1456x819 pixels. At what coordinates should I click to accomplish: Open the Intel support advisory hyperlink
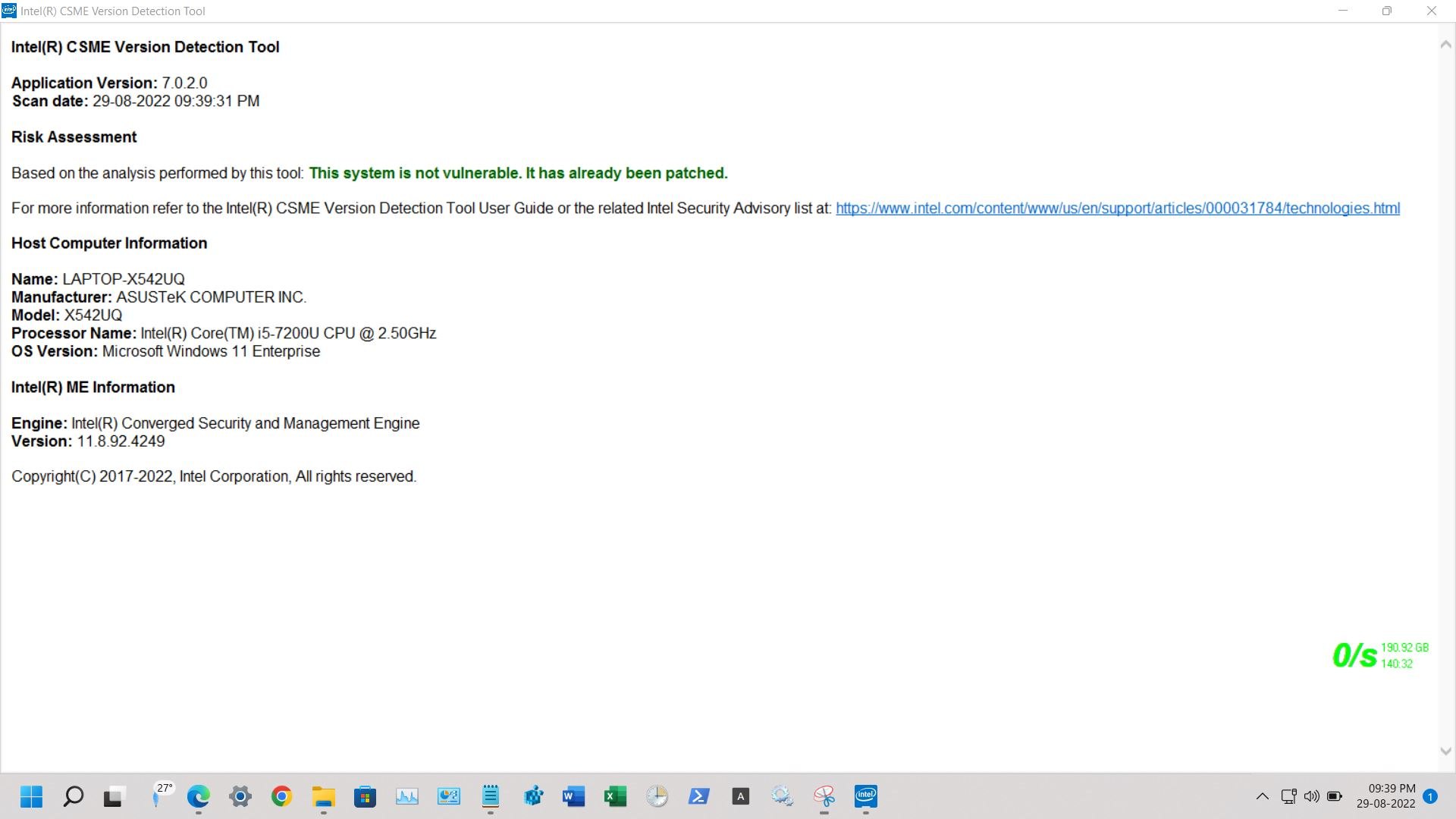pos(1118,209)
